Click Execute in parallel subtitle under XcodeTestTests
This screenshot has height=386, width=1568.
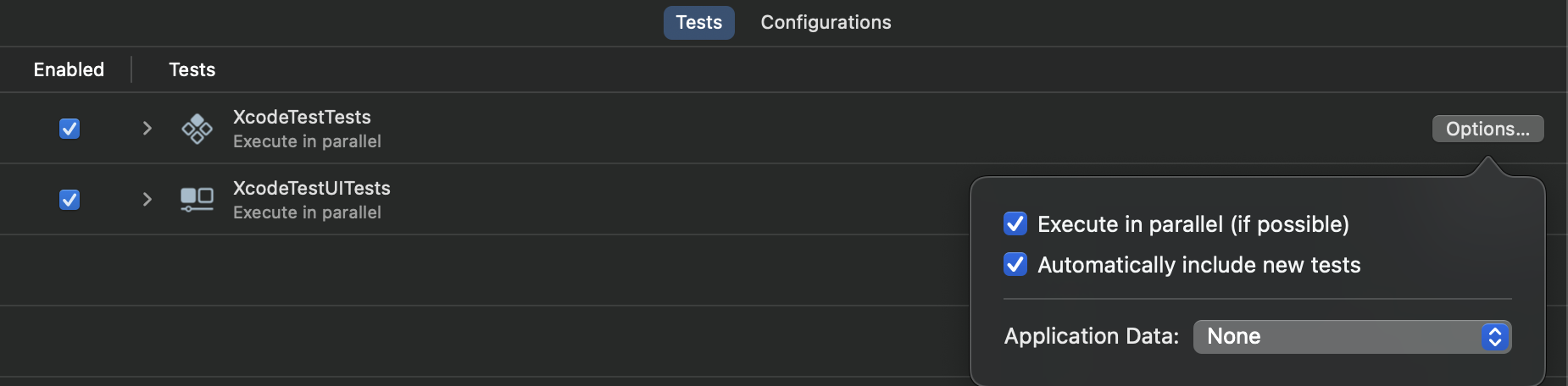(307, 141)
